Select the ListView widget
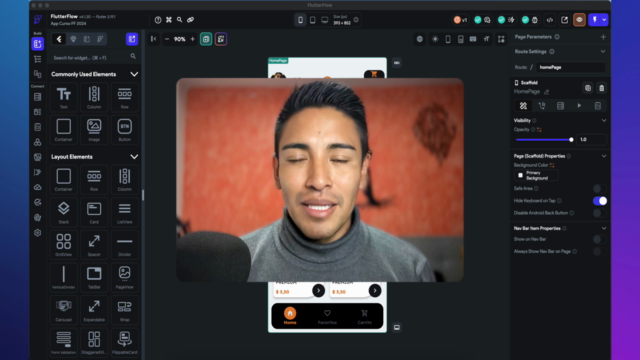This screenshot has height=360, width=640. click(124, 212)
